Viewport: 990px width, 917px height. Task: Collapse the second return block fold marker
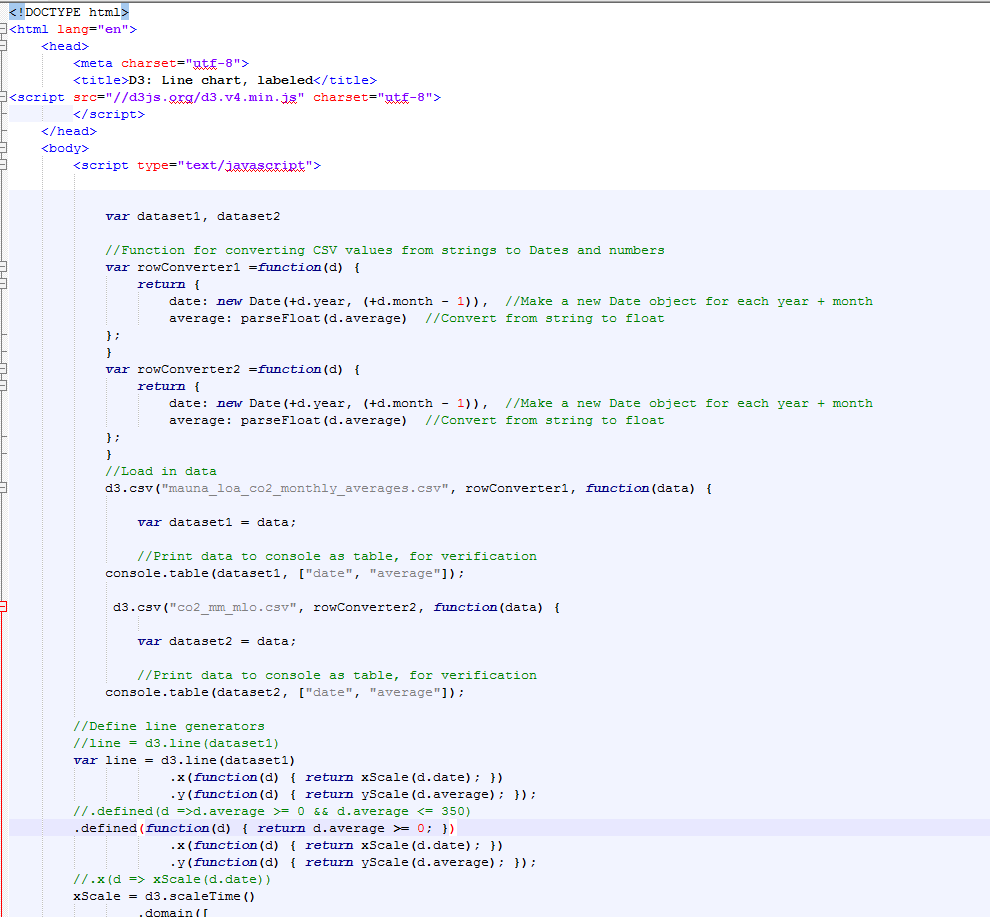pyautogui.click(x=6, y=386)
